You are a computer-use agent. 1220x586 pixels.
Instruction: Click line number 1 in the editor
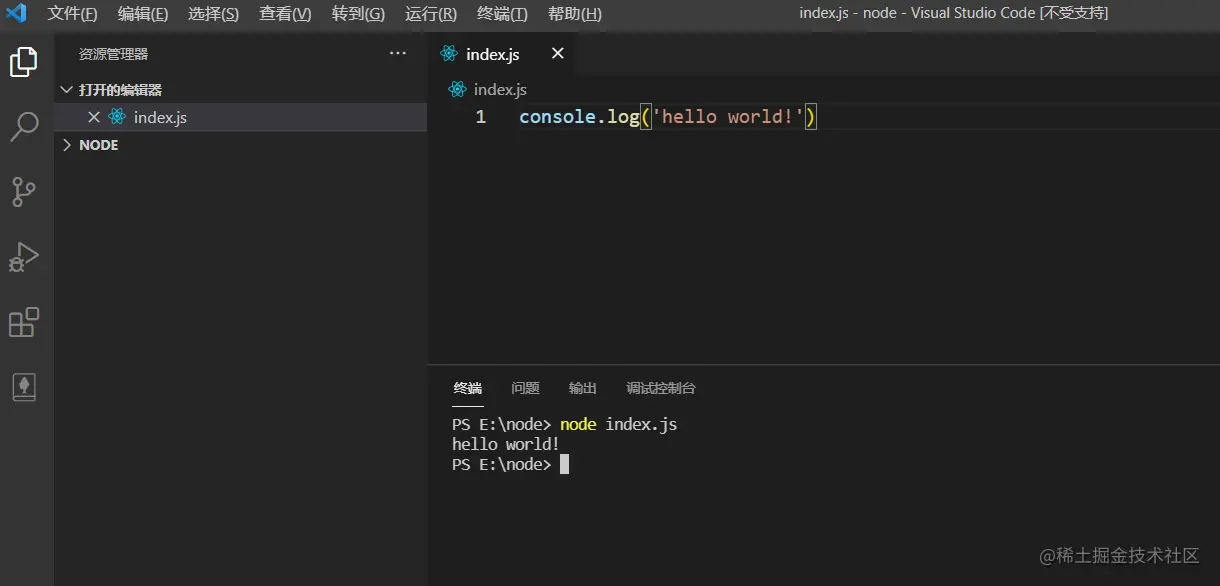[481, 117]
